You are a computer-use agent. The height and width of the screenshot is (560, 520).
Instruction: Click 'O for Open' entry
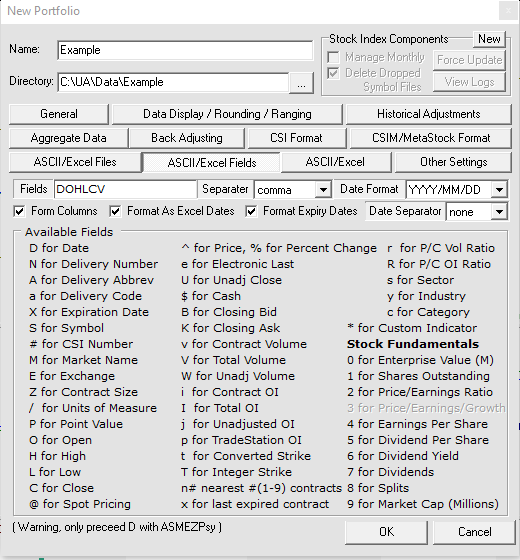click(x=60, y=440)
